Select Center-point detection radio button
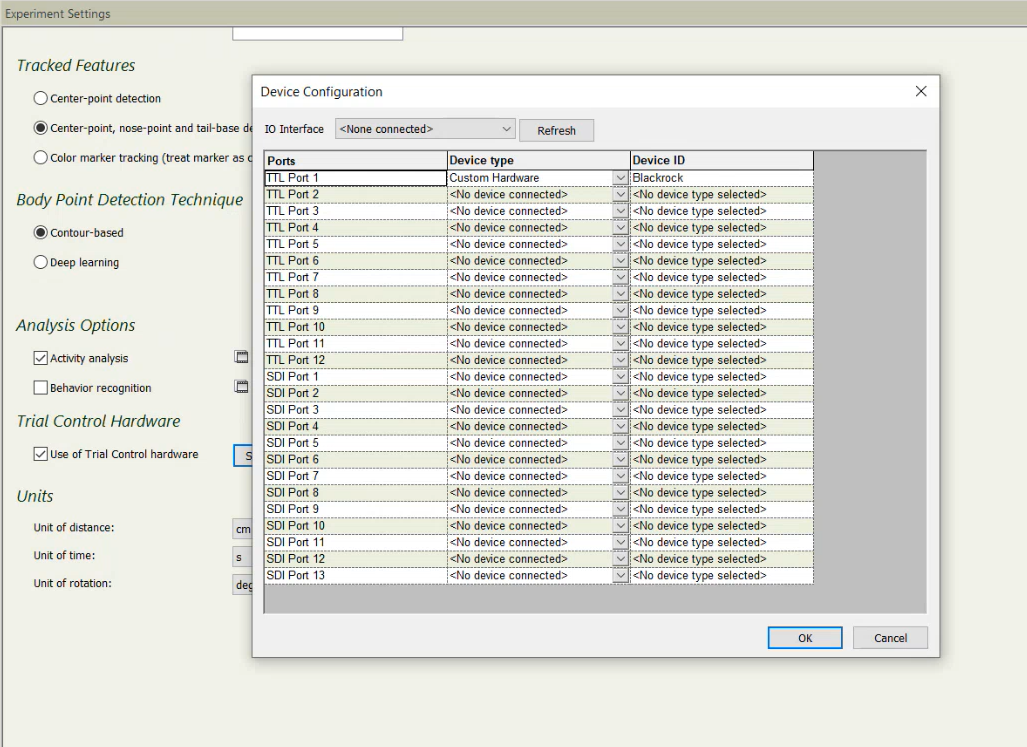Screen dimensions: 1027x747 (41, 98)
